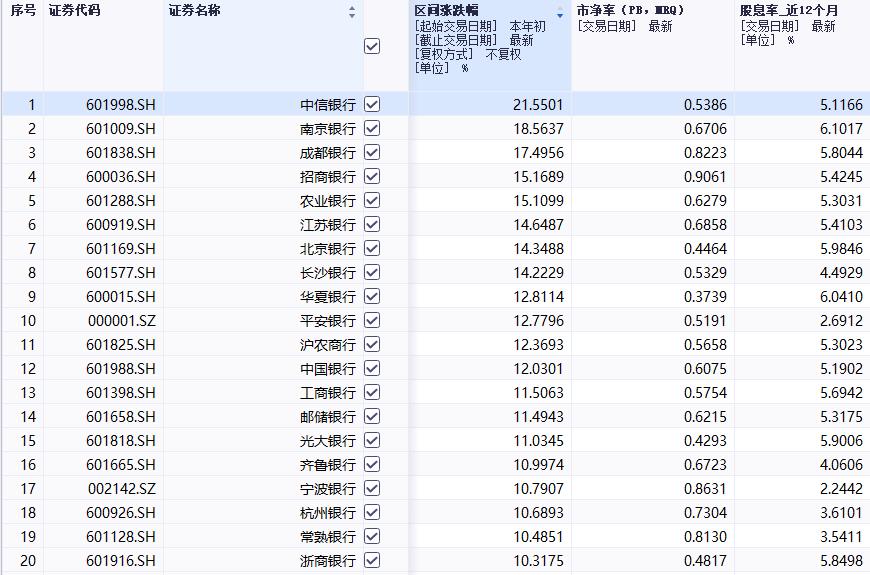Uncheck the checkbox for 中信银行
The image size is (870, 575).
[372, 104]
